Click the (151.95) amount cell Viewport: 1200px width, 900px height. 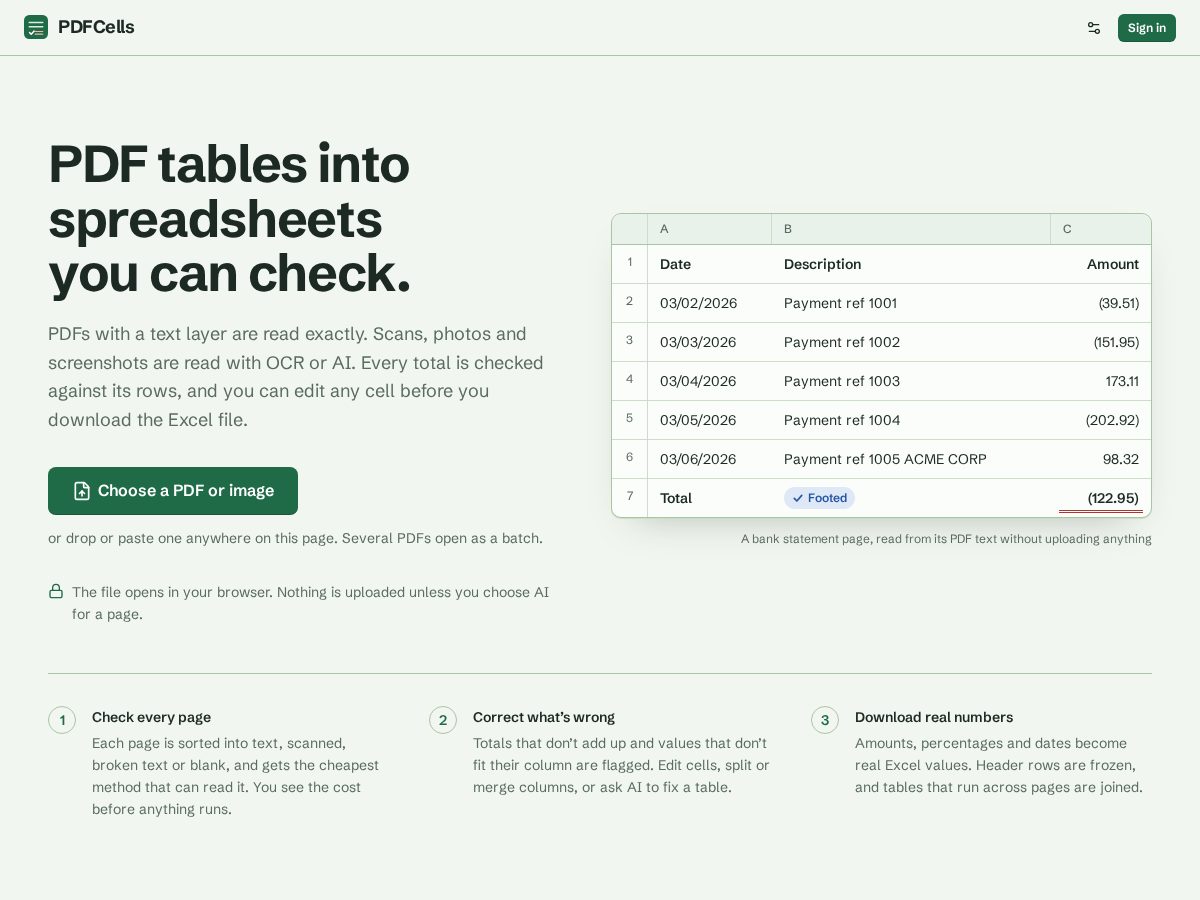click(1101, 342)
